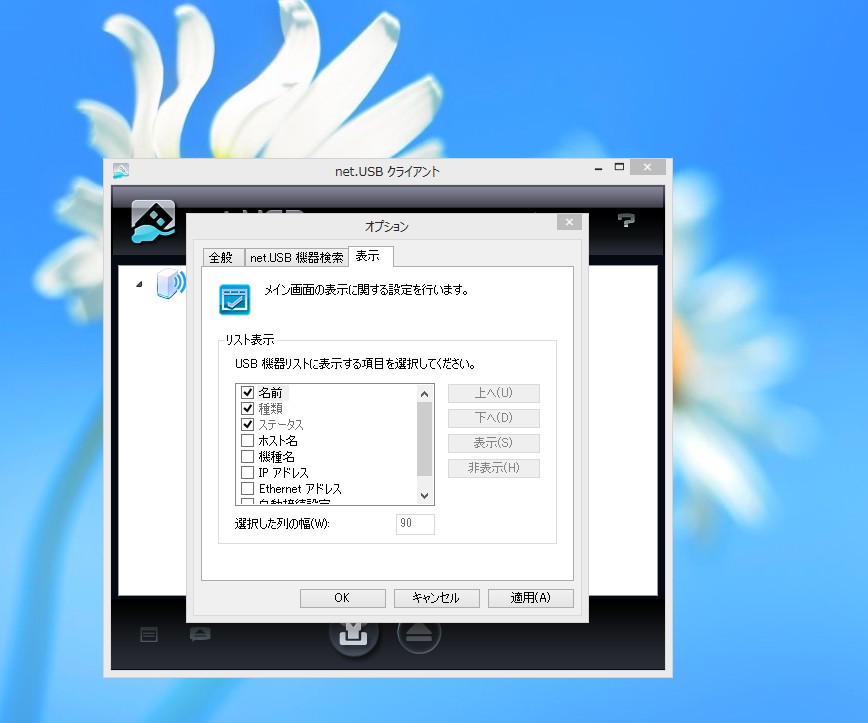Click the 適用(A) button
The width and height of the screenshot is (868, 723).
click(530, 598)
